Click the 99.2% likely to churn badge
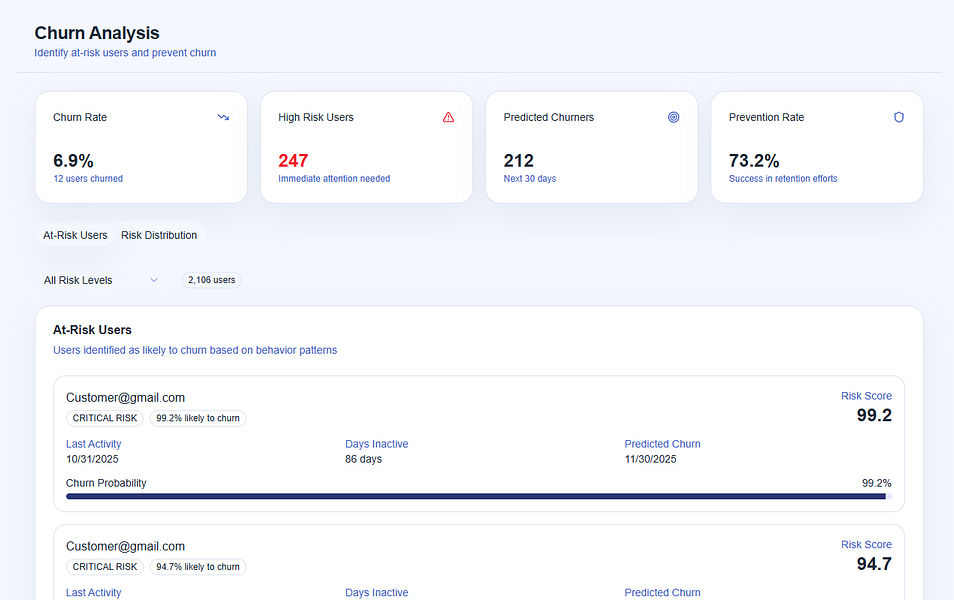The image size is (954, 600). click(x=198, y=418)
